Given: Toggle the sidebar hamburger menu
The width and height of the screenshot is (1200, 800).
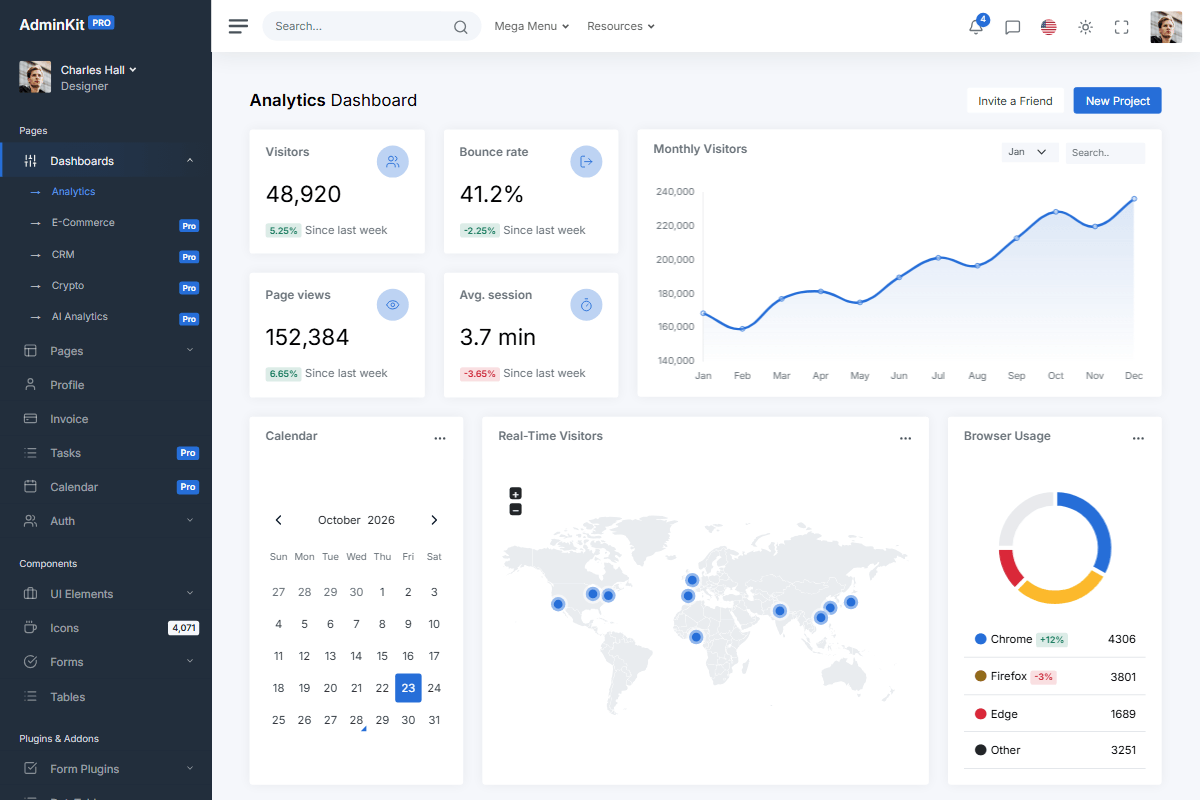Looking at the screenshot, I should [x=238, y=26].
